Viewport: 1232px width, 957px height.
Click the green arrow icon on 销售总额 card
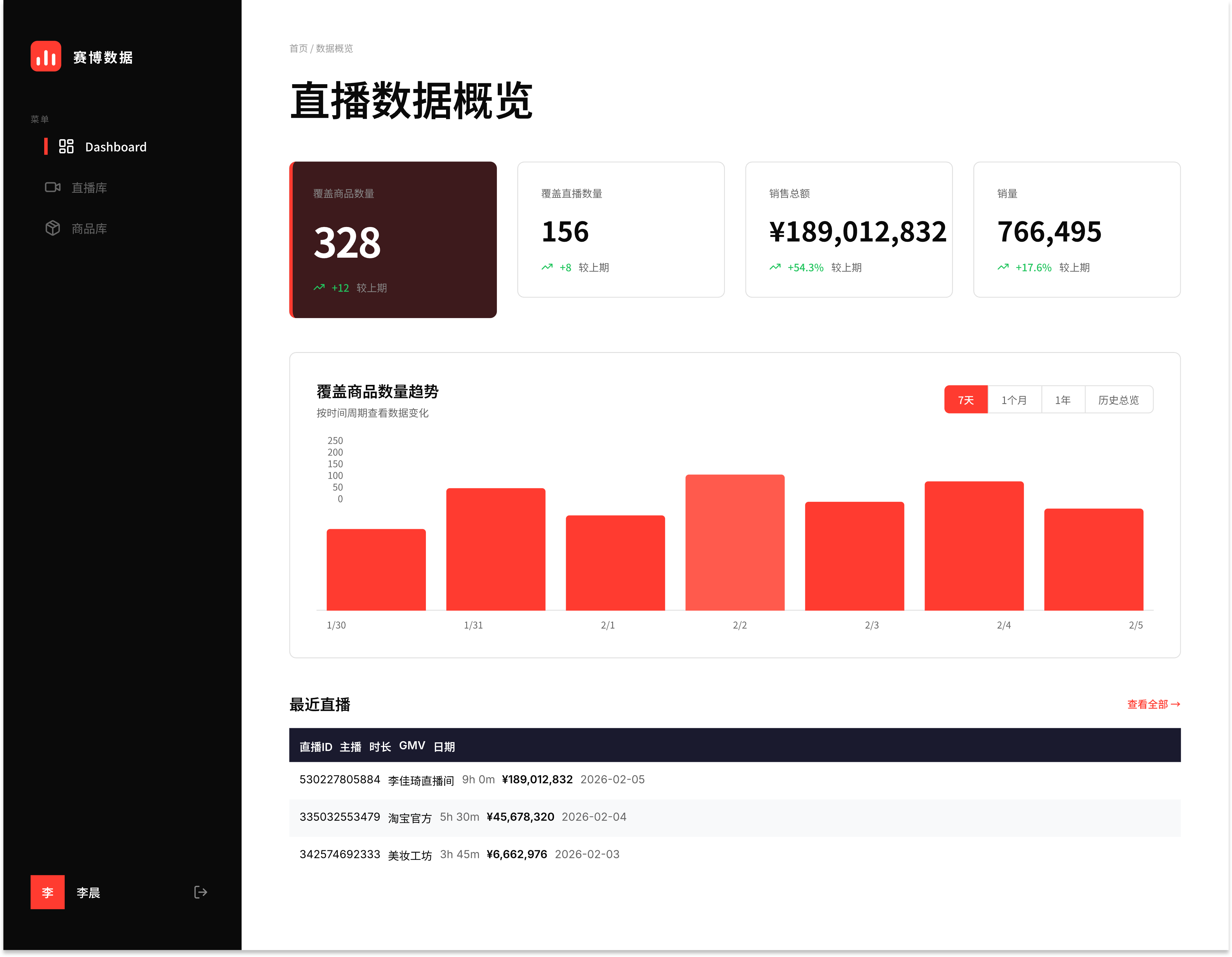coord(775,267)
